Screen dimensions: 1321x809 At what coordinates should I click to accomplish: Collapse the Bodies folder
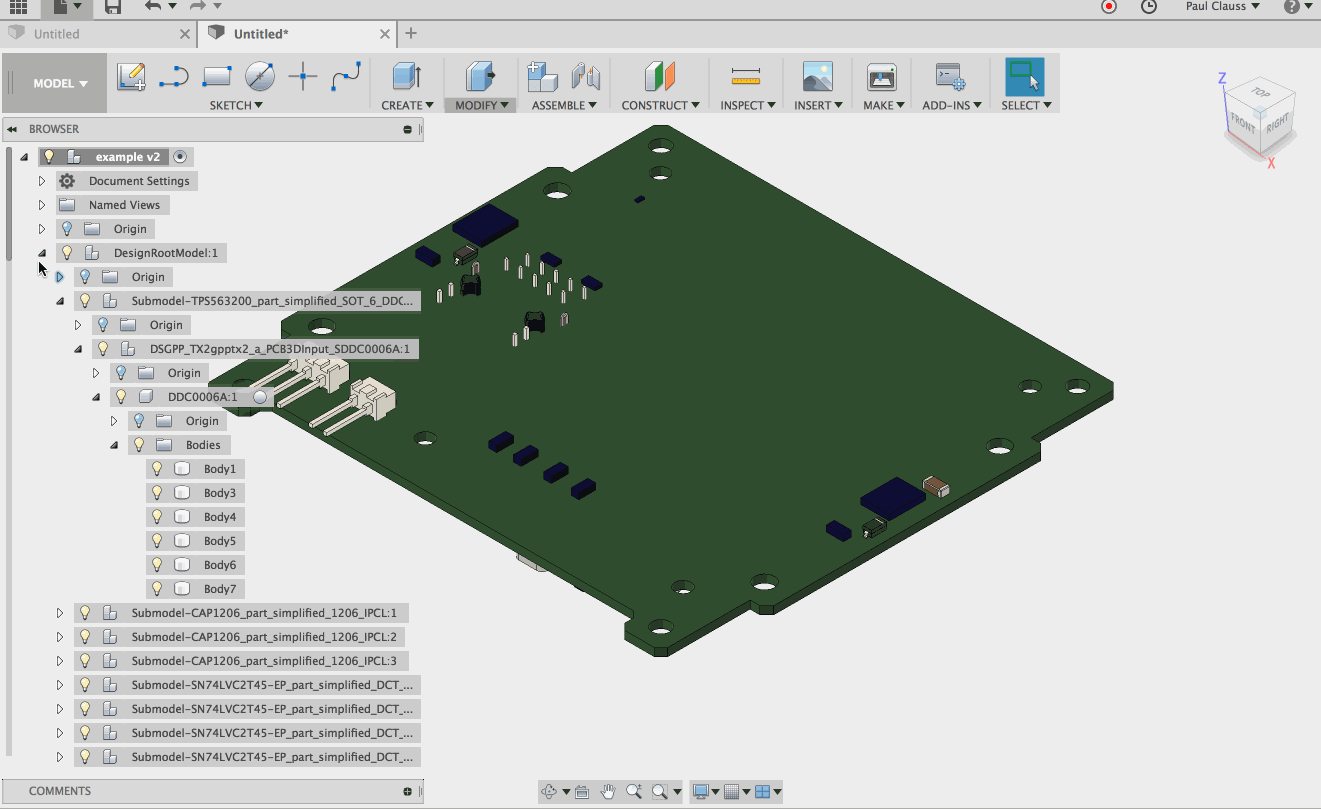click(x=114, y=445)
